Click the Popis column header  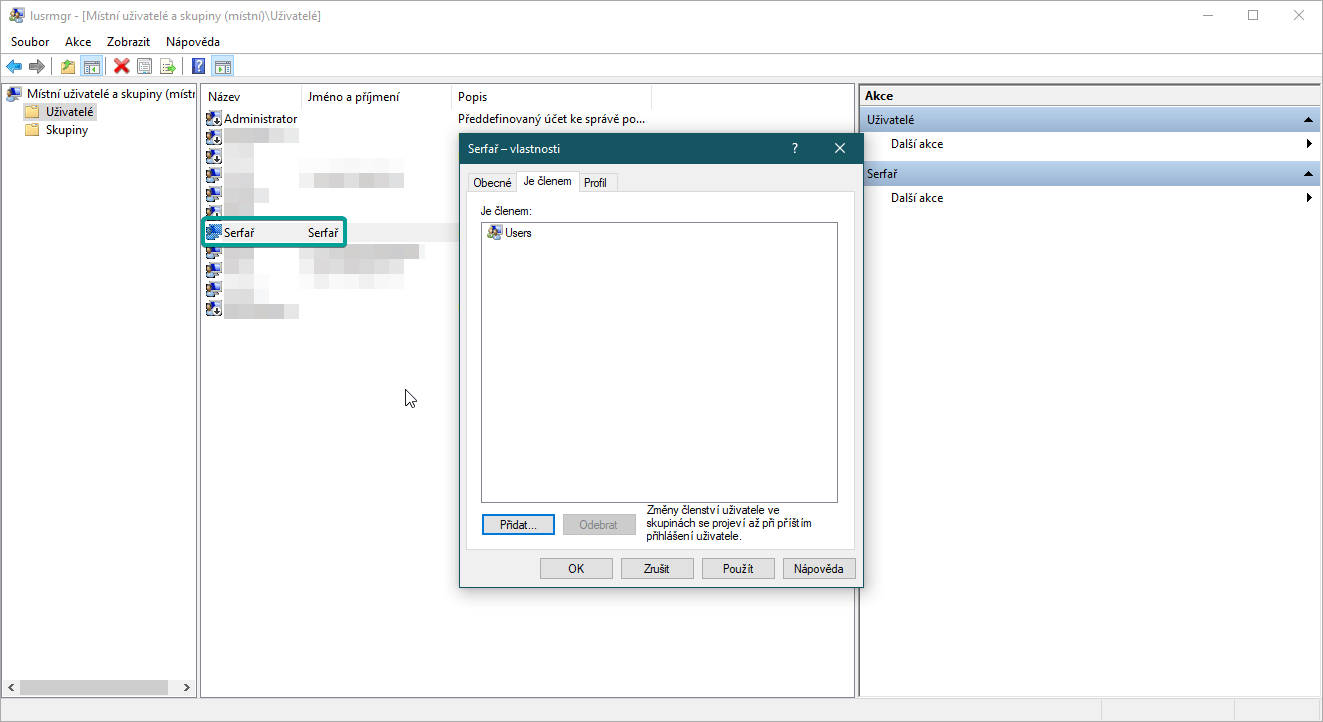coord(551,97)
